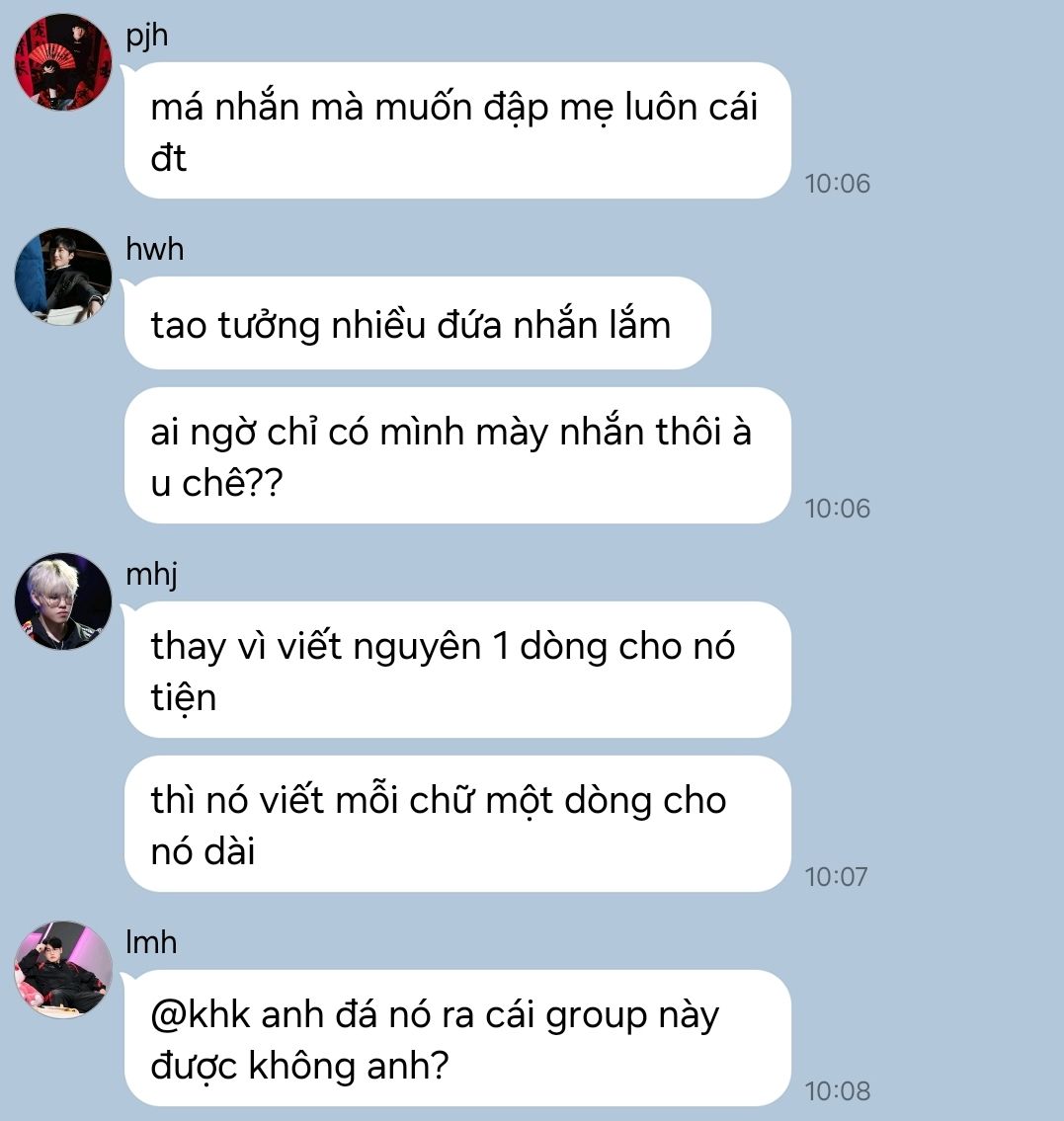Open lmh's profile avatar
This screenshot has width=1064, height=1121.
coord(63,970)
